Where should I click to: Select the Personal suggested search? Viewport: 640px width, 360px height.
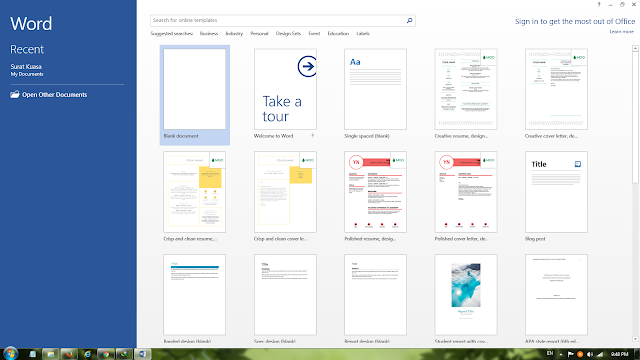(x=259, y=33)
